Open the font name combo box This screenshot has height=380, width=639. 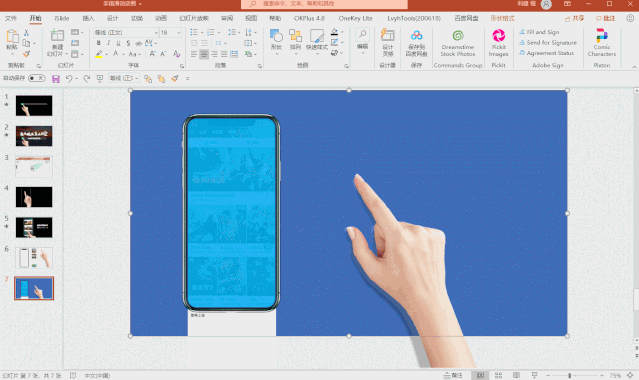click(x=126, y=33)
